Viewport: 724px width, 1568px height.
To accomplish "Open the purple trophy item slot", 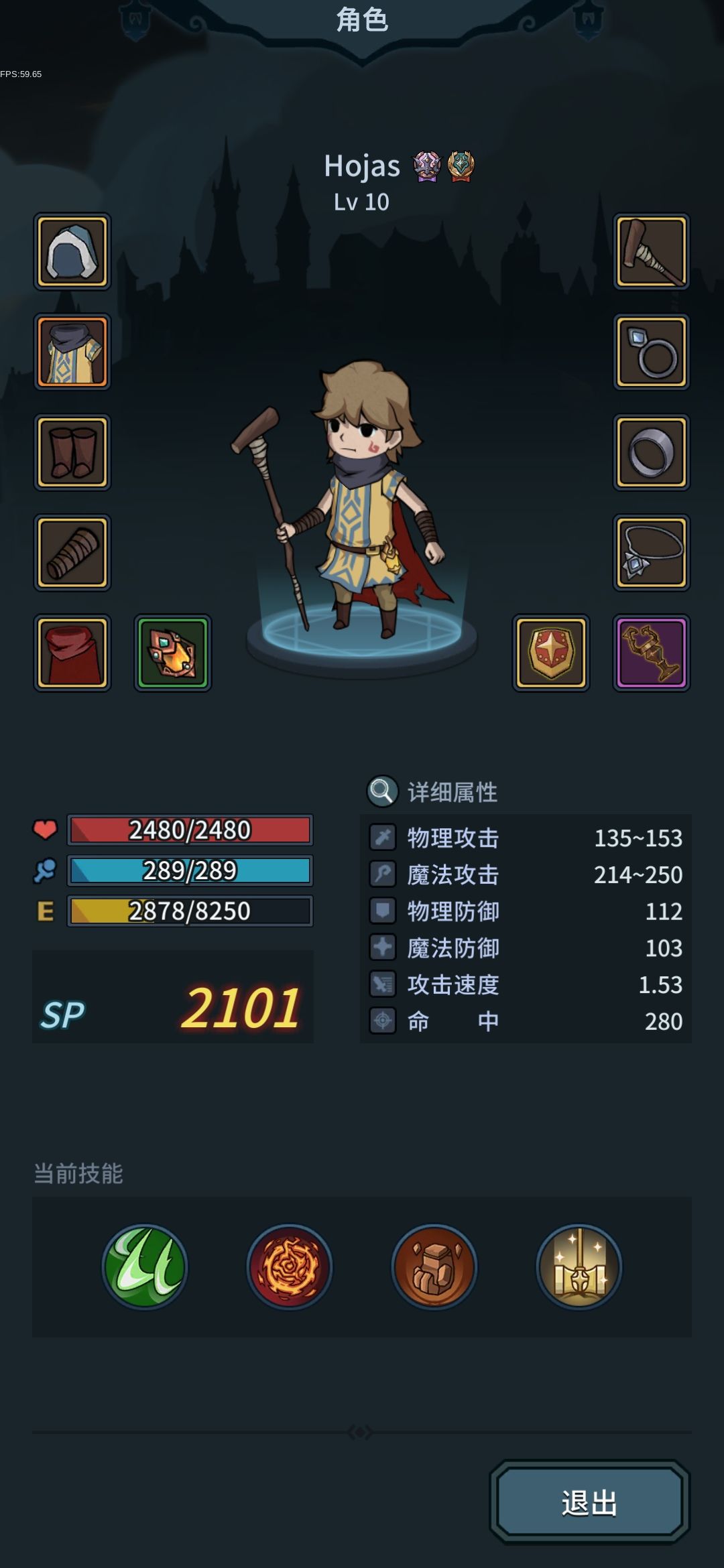I will click(652, 653).
